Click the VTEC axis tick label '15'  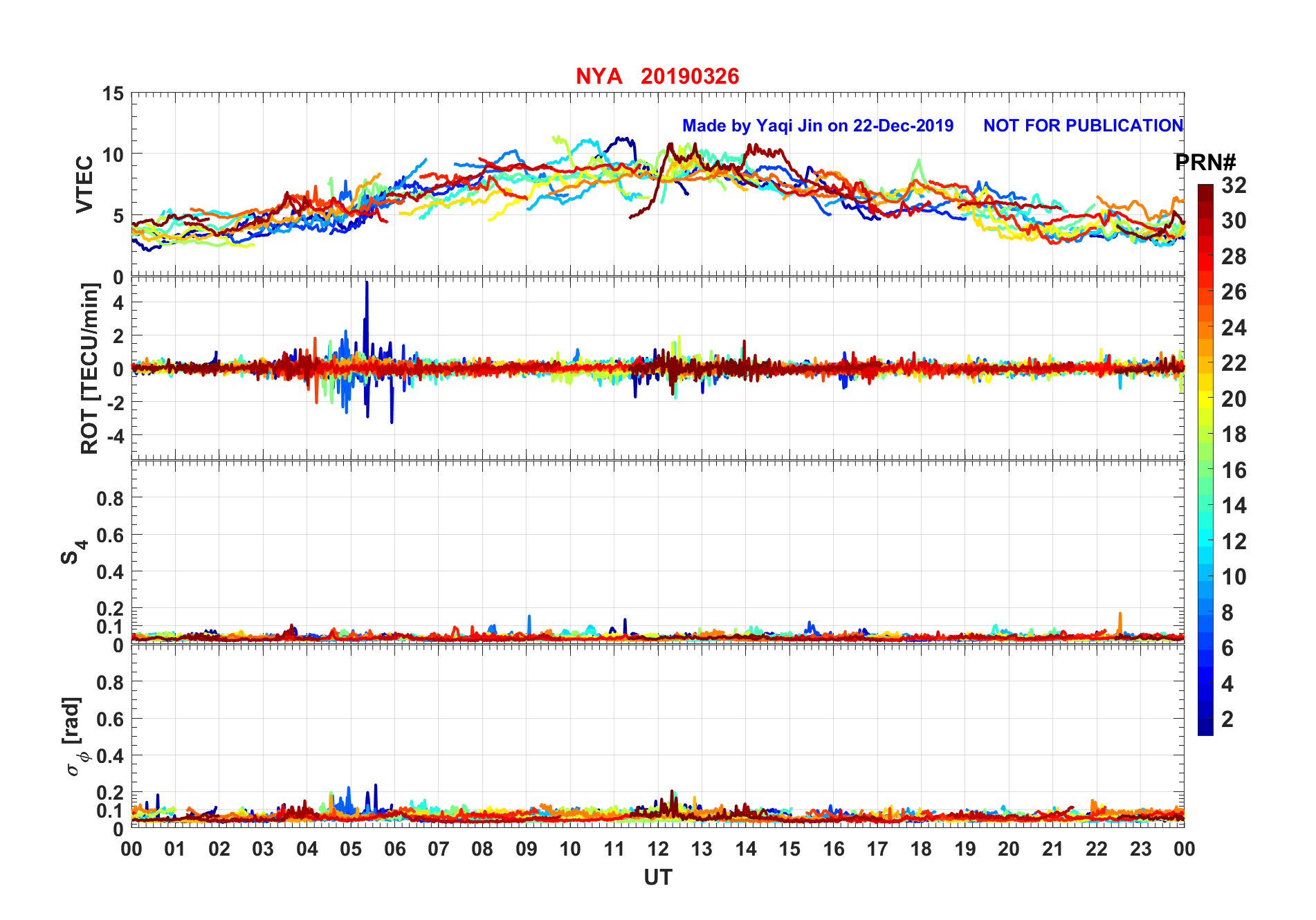[x=113, y=93]
